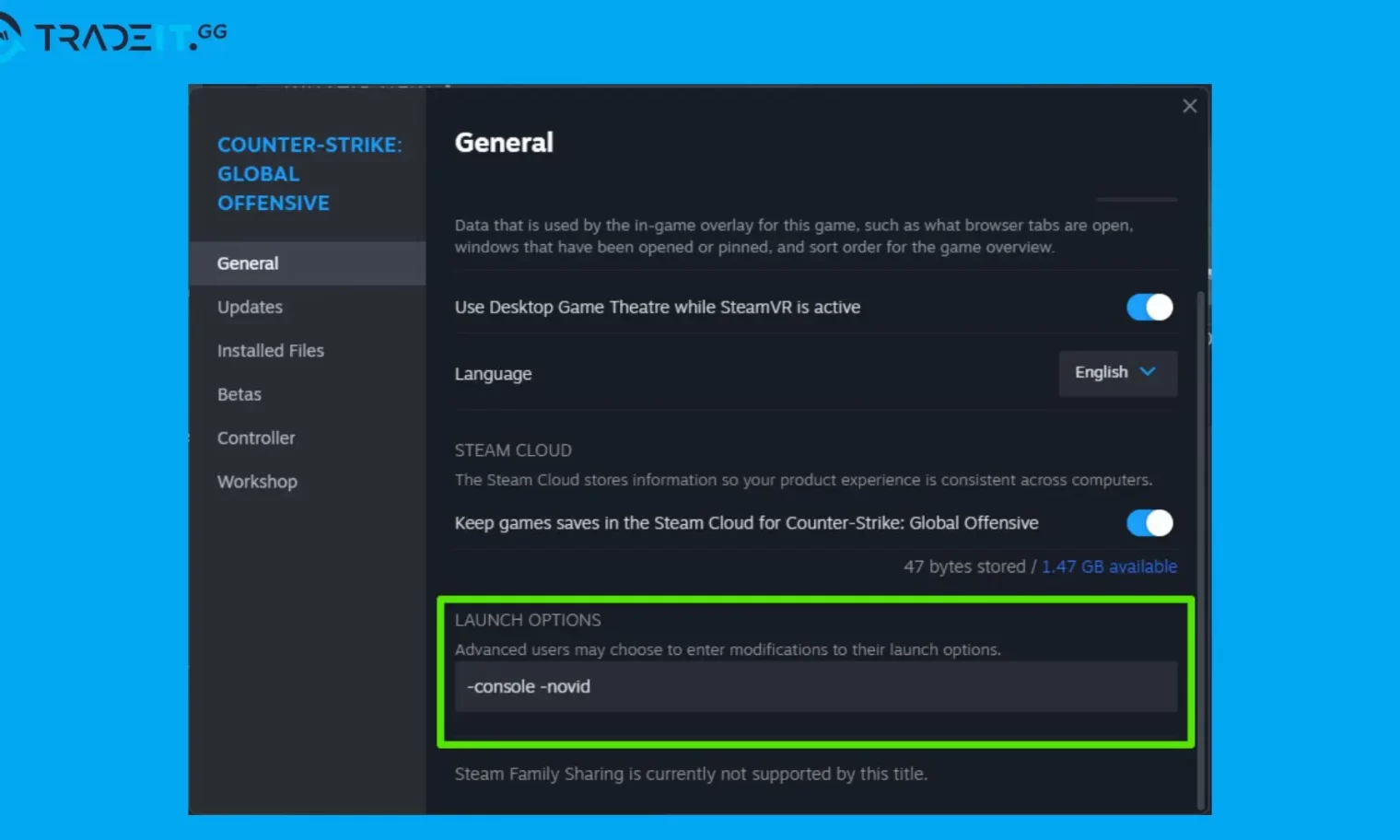Open the Updates section
The height and width of the screenshot is (840, 1400).
(250, 307)
